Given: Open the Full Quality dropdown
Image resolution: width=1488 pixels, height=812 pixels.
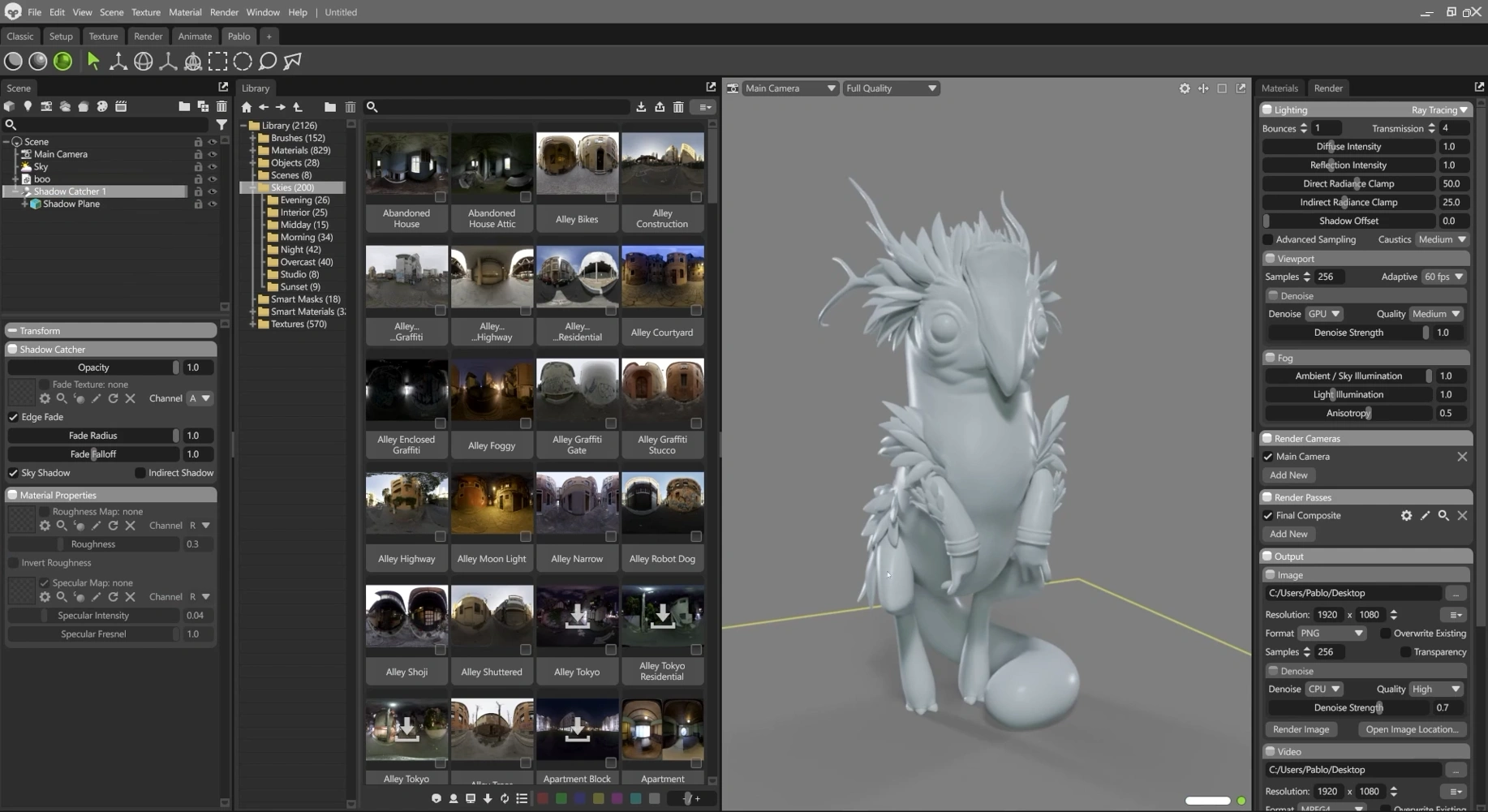Looking at the screenshot, I should [891, 88].
